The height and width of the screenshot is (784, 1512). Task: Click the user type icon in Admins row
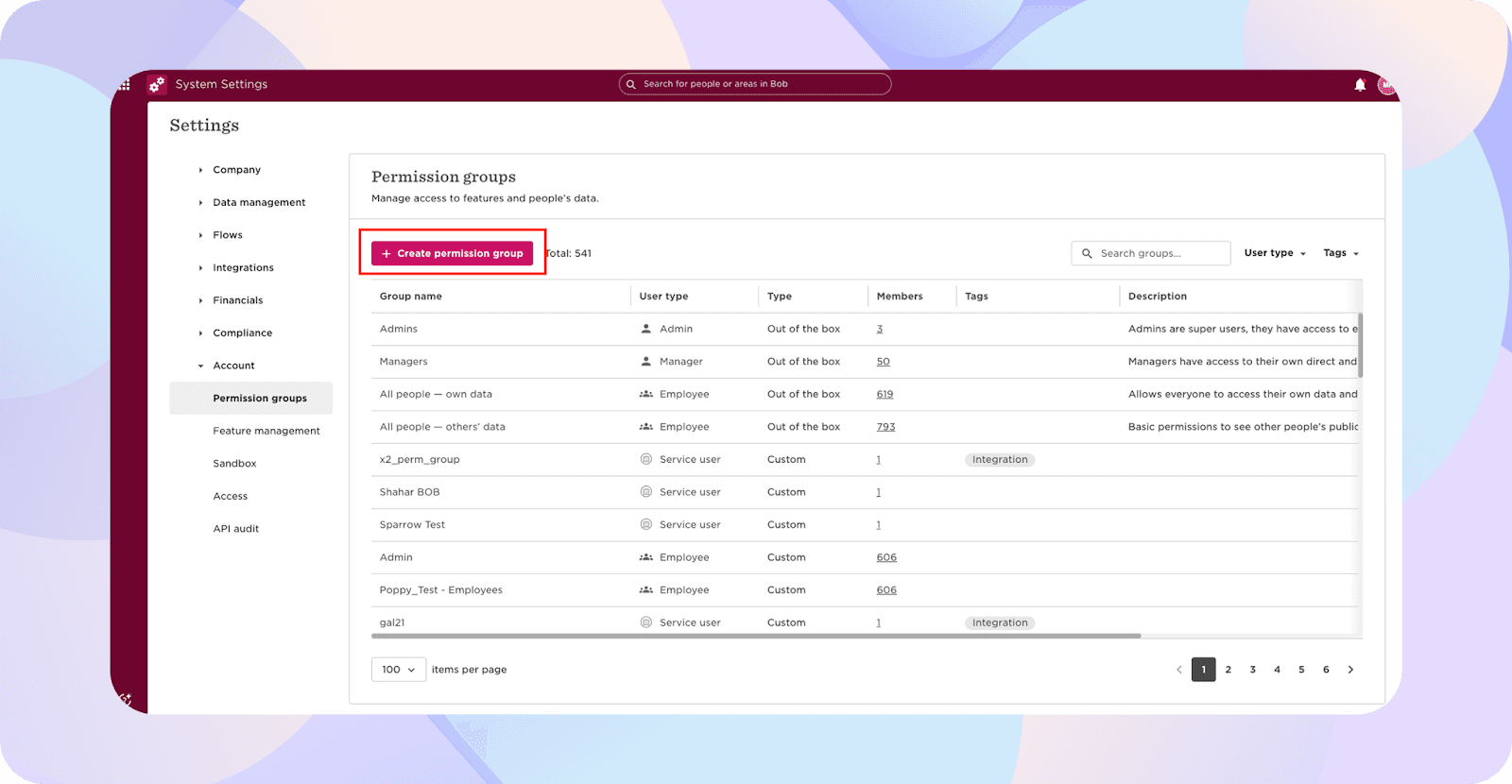[646, 329]
